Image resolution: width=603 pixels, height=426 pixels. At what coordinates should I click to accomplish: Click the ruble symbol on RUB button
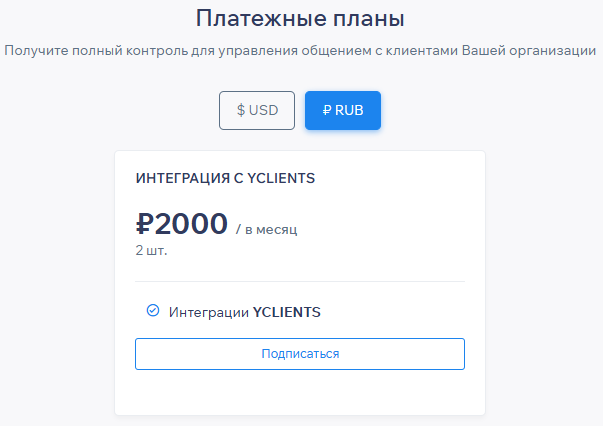point(325,111)
